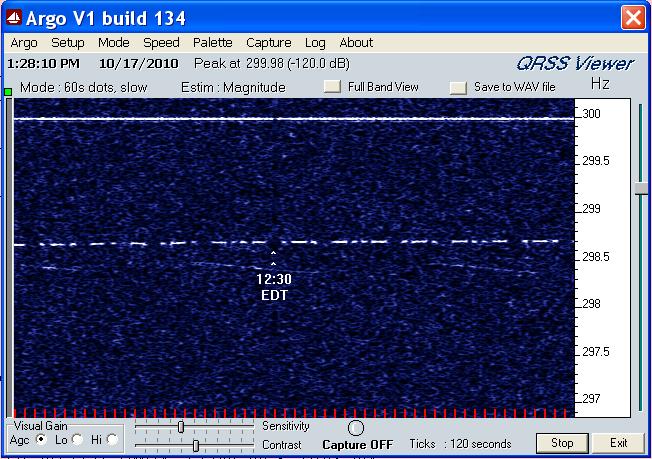The height and width of the screenshot is (459, 652).
Task: Click the 298.5 Hz scale label
Action: point(595,257)
